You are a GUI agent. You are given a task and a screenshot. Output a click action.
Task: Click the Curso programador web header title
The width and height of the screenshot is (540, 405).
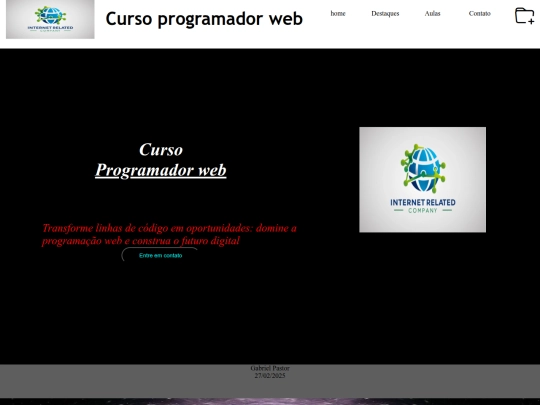(x=204, y=19)
